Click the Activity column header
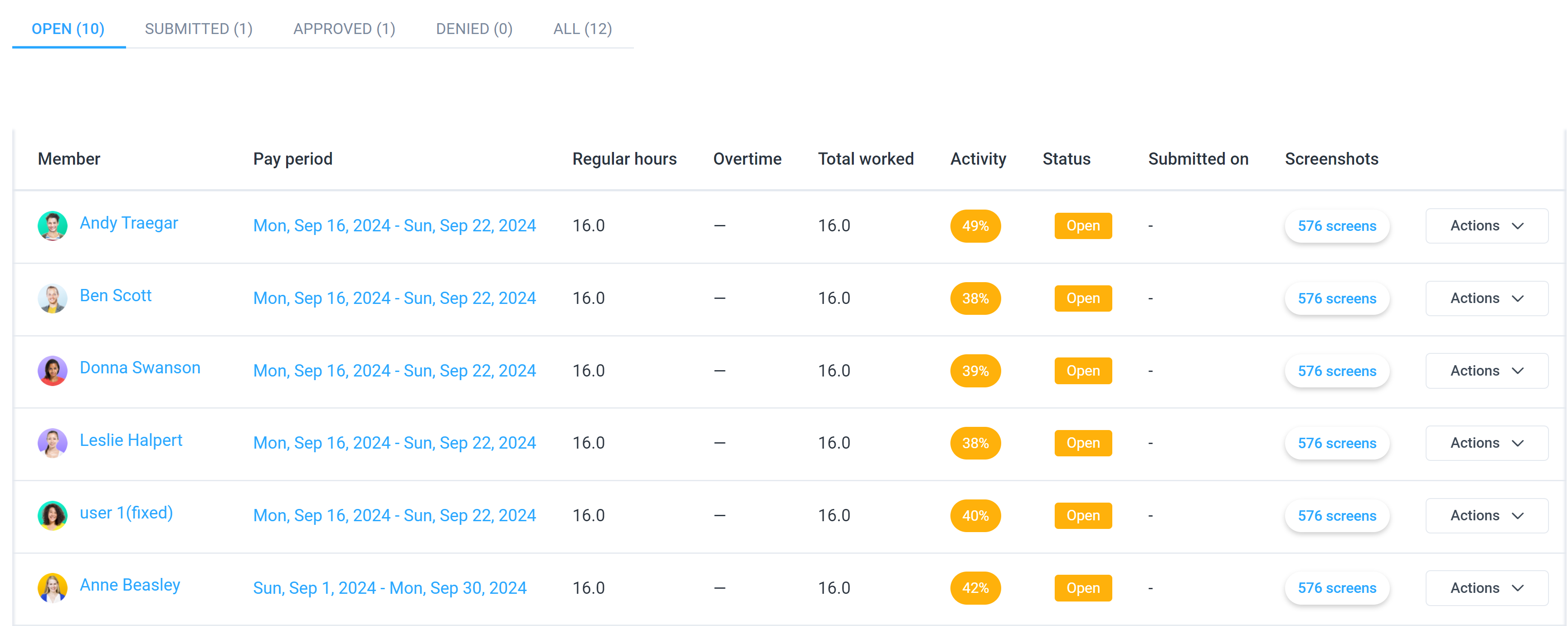This screenshot has height=626, width=1568. (978, 159)
